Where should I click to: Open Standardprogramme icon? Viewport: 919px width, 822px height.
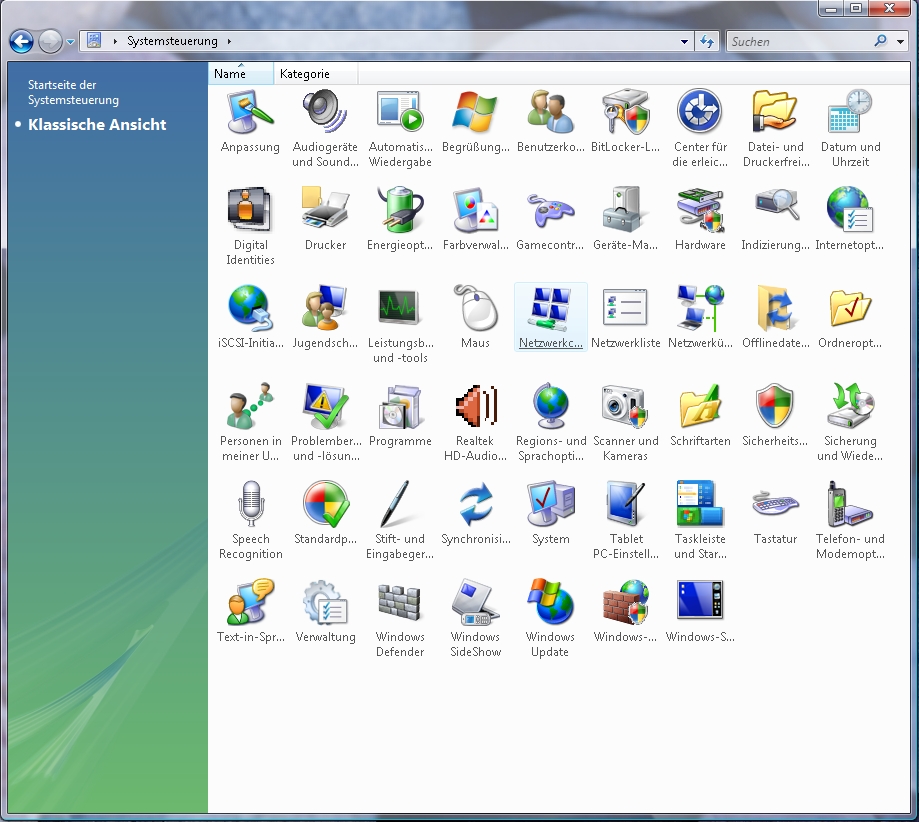tap(325, 503)
